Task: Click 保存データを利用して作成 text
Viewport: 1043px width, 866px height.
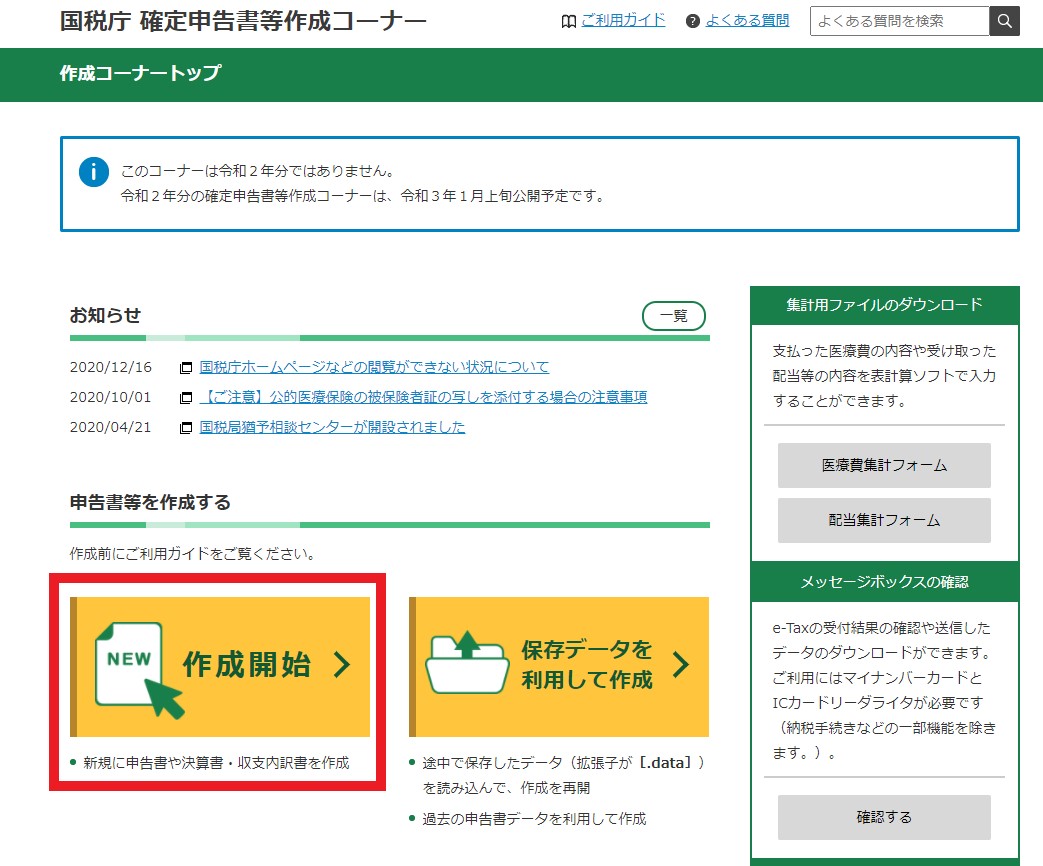Action: point(587,664)
